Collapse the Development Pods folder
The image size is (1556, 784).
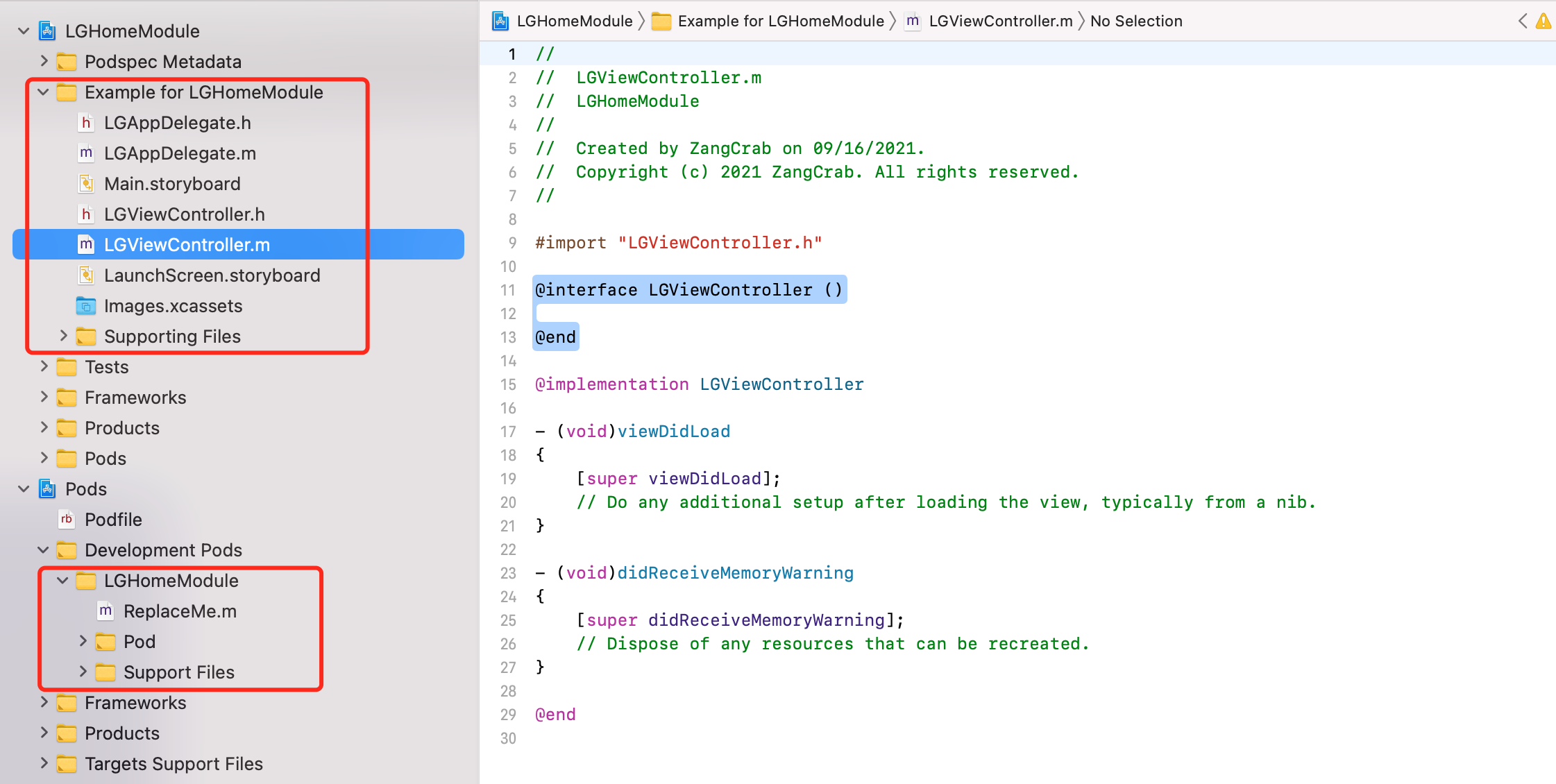43,550
